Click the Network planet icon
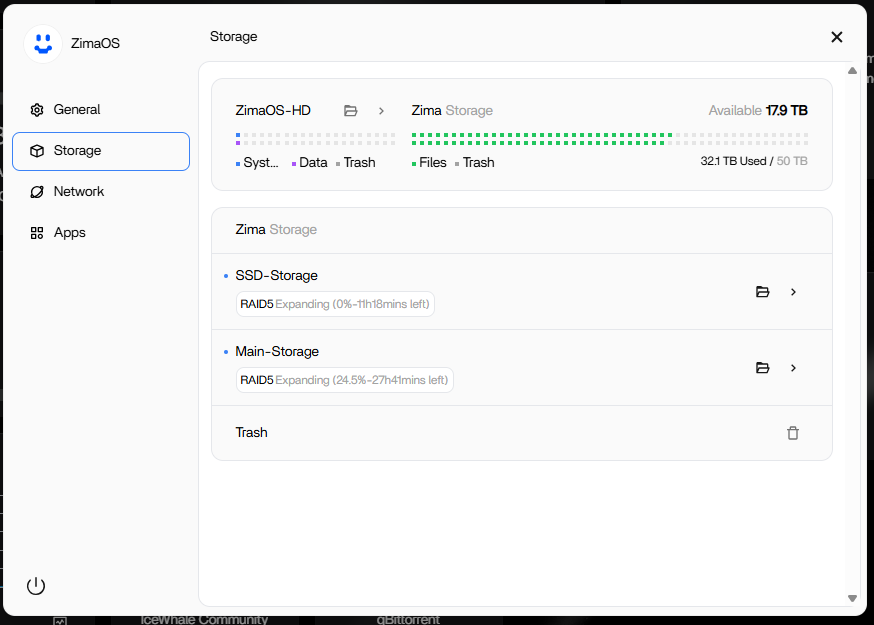The width and height of the screenshot is (874, 625). tap(37, 192)
